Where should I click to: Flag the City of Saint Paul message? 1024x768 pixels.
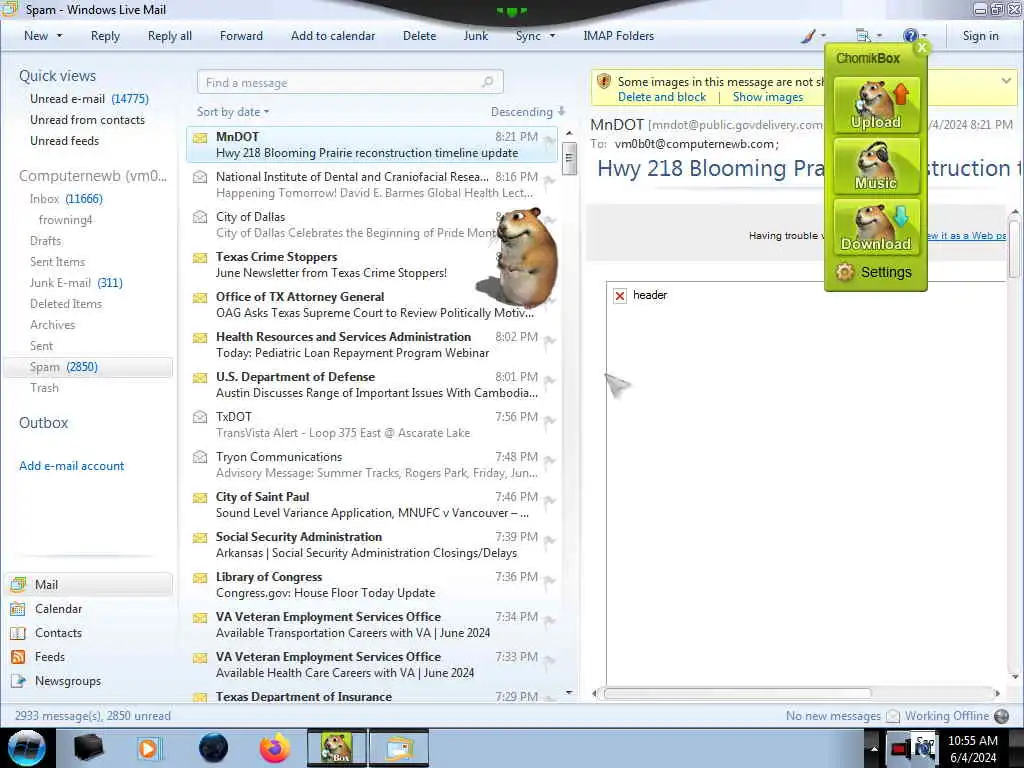[550, 501]
